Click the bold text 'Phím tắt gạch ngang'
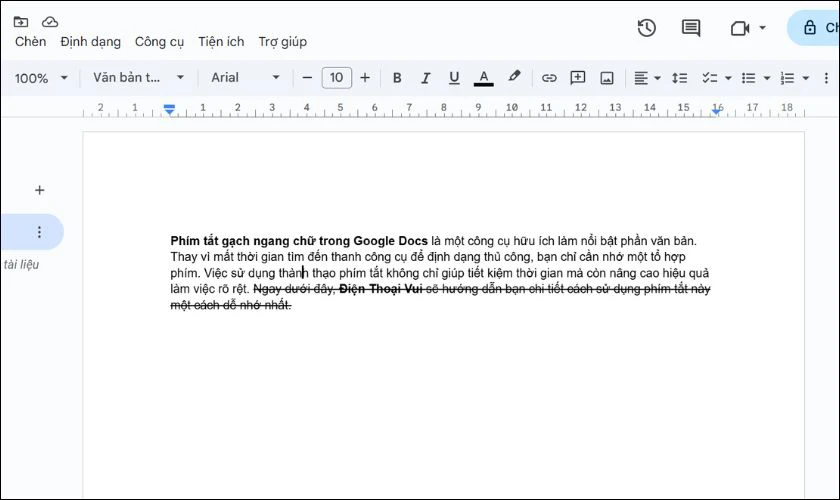This screenshot has width=840, height=500. point(230,241)
